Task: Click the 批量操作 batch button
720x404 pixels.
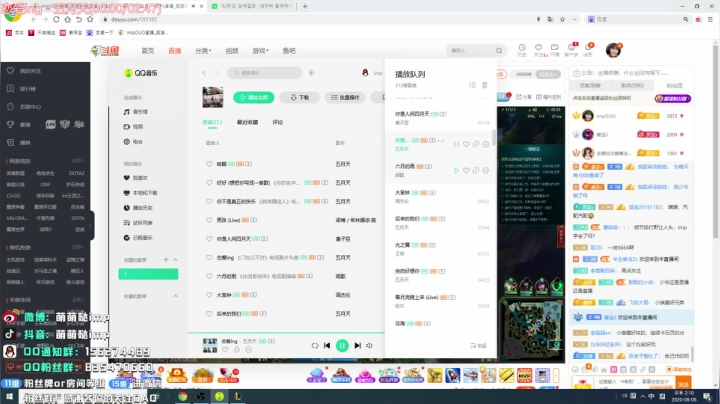Action: (345, 97)
